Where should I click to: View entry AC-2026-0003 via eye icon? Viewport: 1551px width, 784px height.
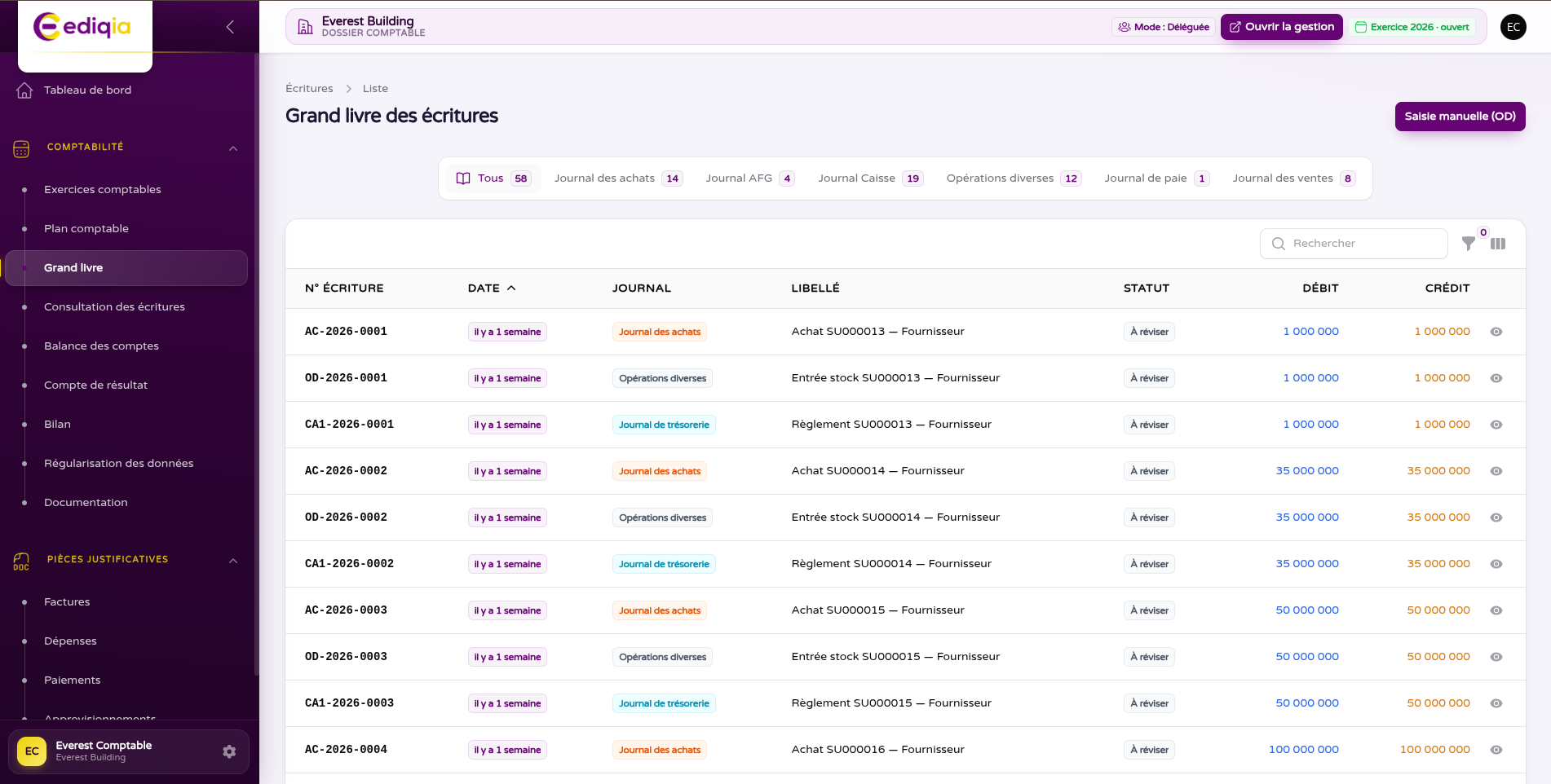(x=1496, y=610)
